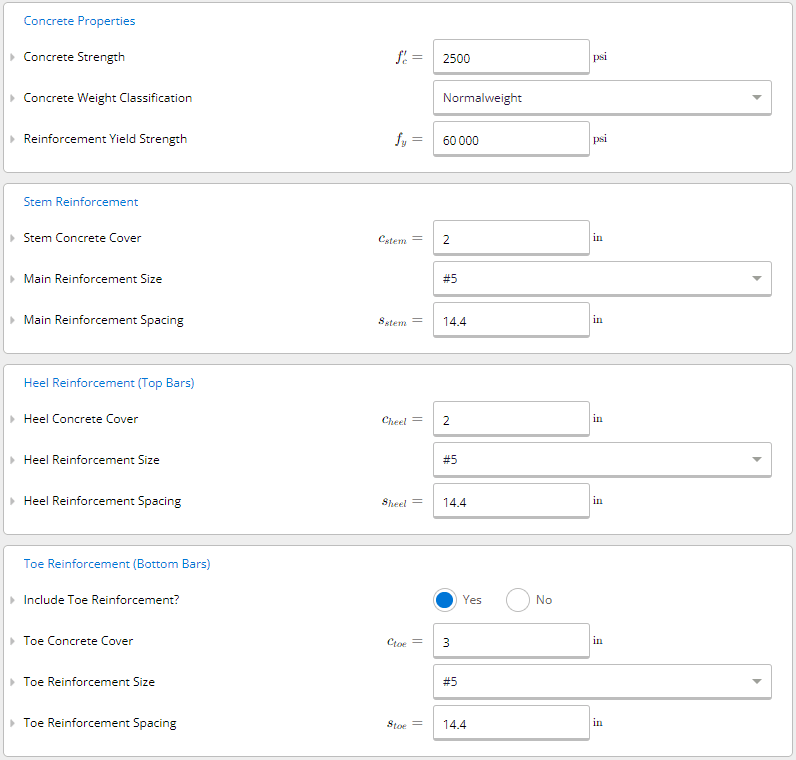Click the Reinforcement Yield Strength input field
Screen dimensions: 796x760
510,140
